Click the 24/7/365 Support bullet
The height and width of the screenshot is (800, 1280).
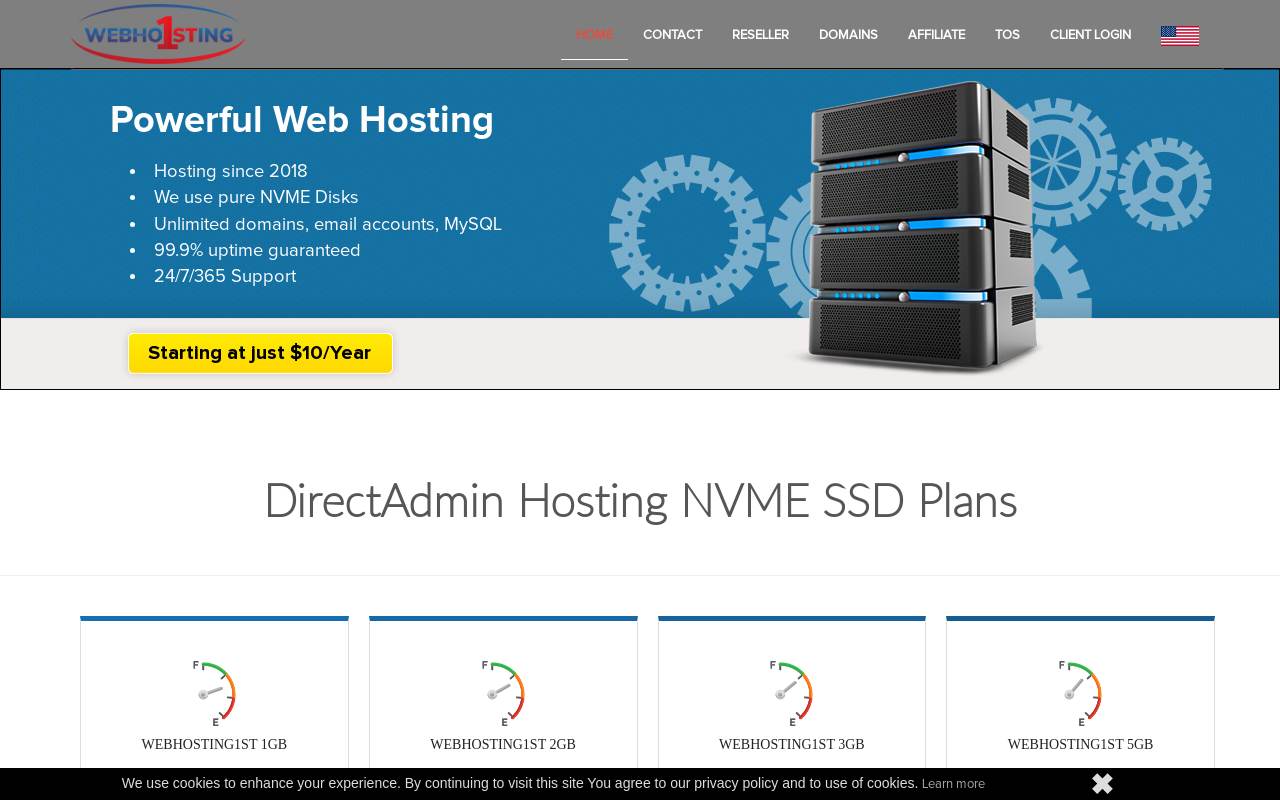click(225, 276)
